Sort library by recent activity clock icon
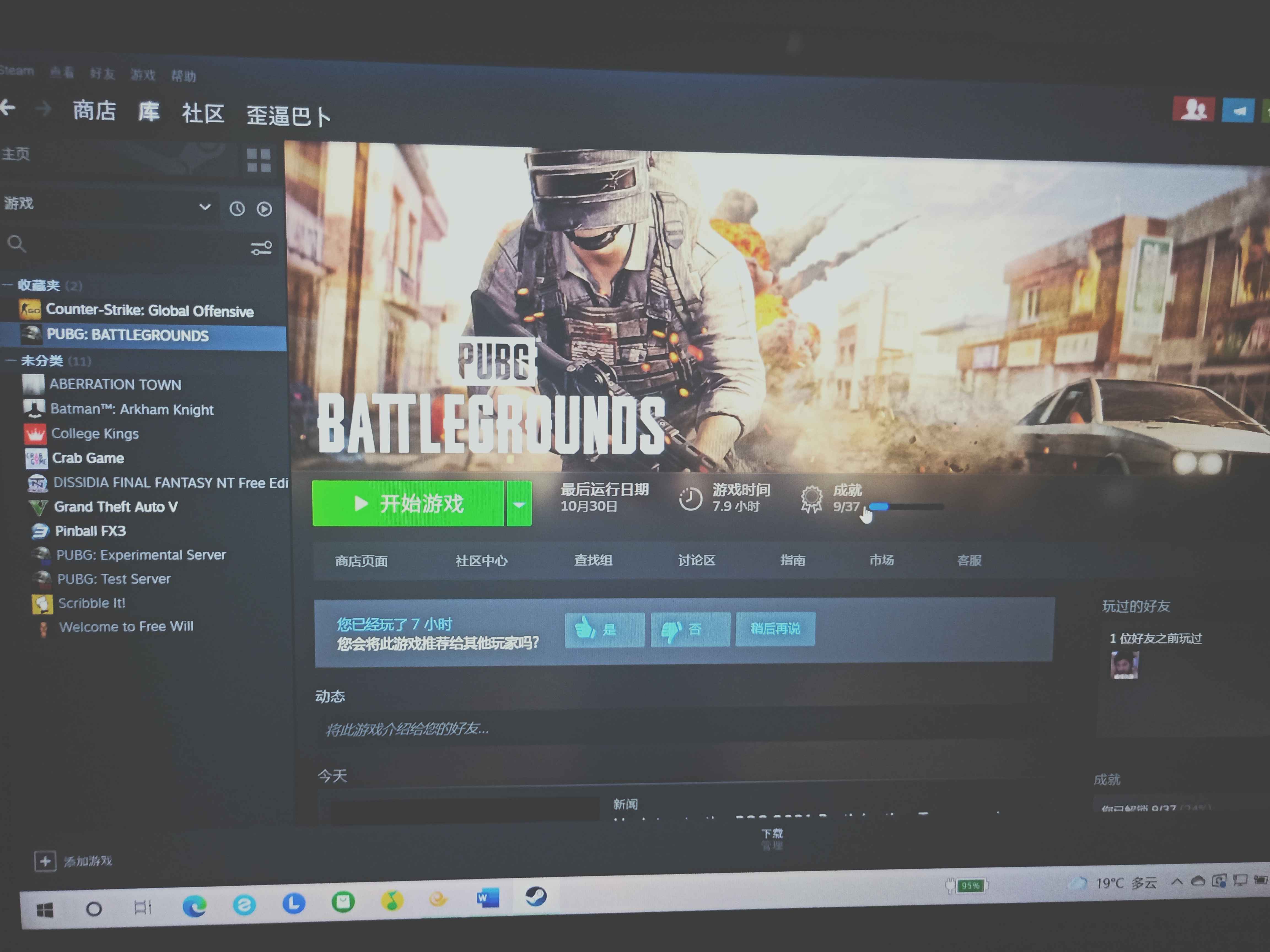The height and width of the screenshot is (952, 1270). tap(237, 208)
